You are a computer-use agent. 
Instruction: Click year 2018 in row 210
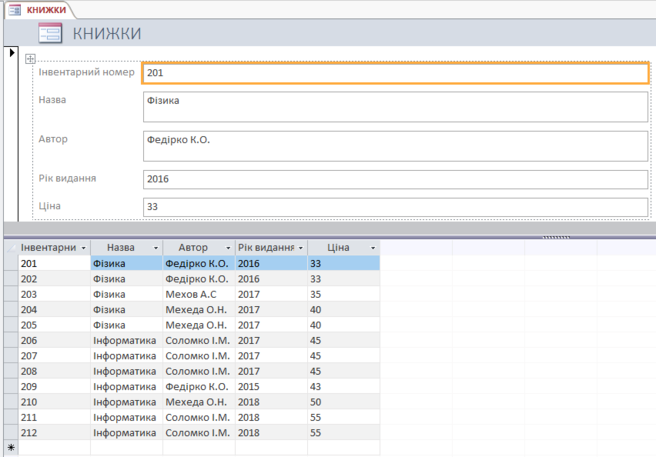(x=271, y=402)
